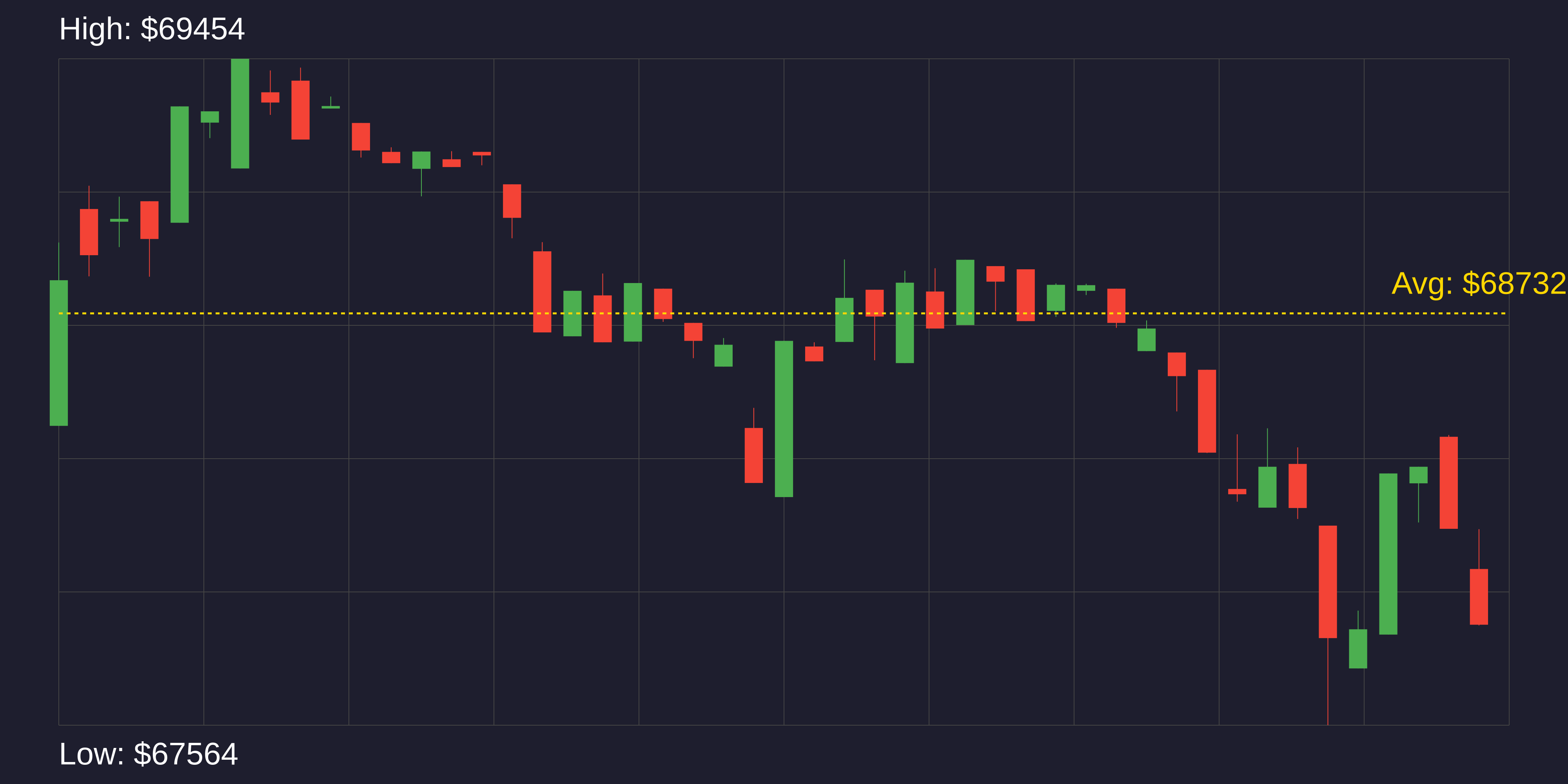The width and height of the screenshot is (1568, 784).
Task: Select the green candle touching the chart top
Action: click(240, 114)
